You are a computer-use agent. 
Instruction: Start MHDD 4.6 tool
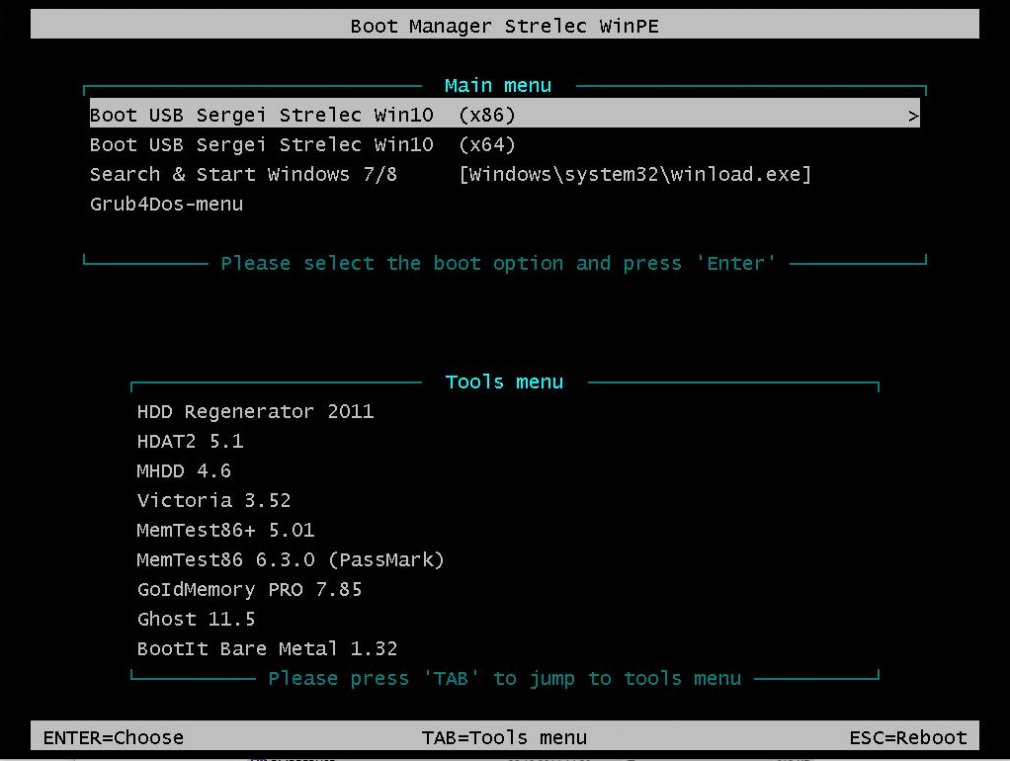[x=184, y=471]
